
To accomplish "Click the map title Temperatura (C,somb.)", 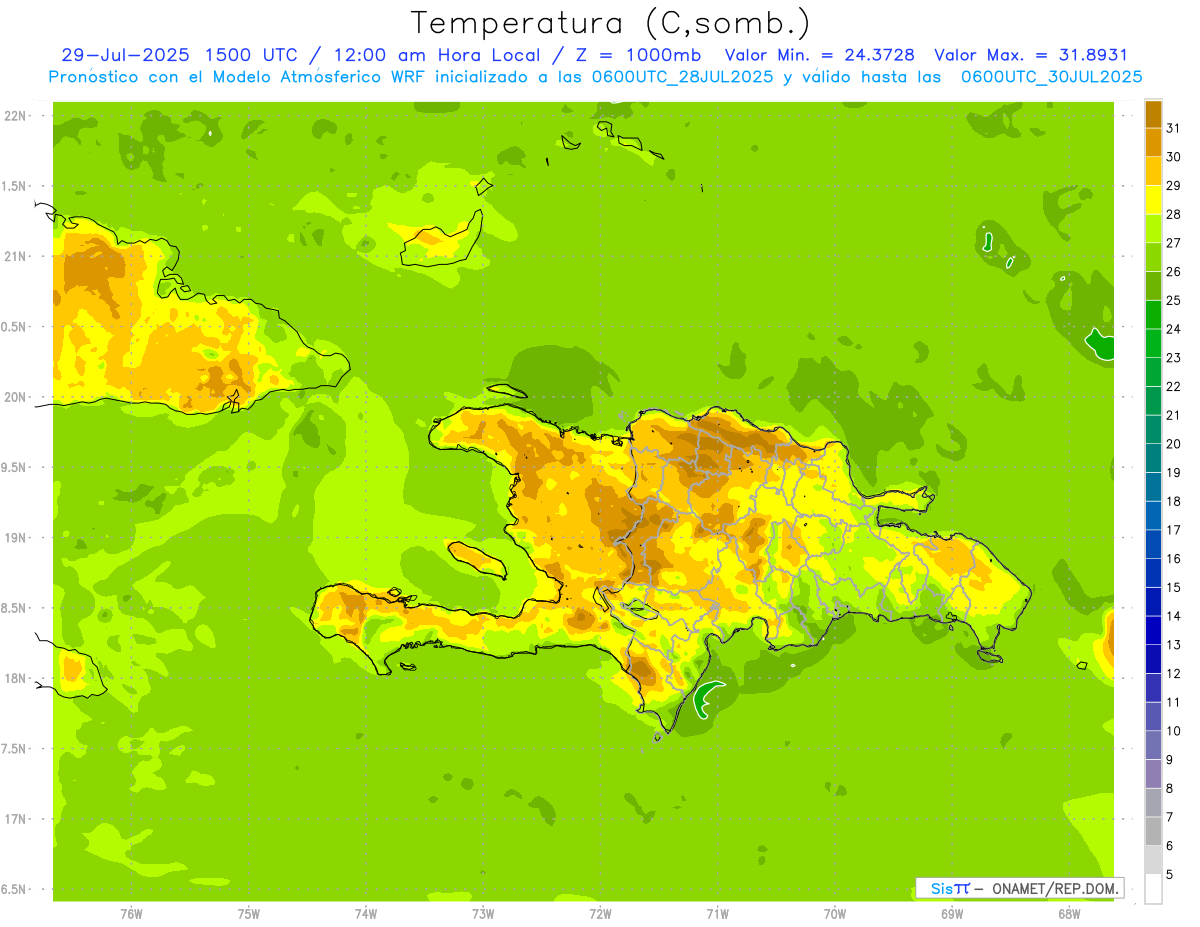I will (x=610, y=24).
